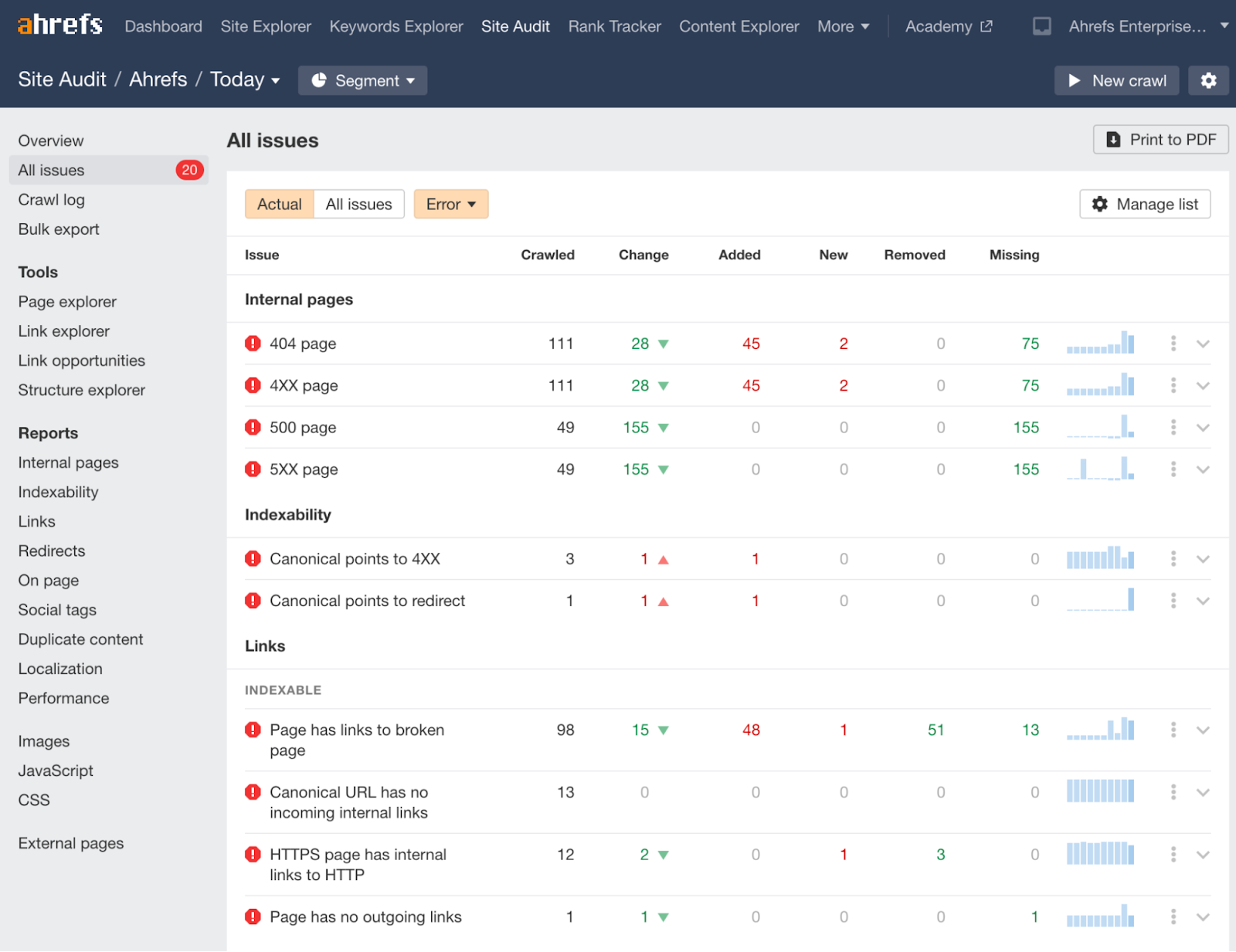
Task: Expand the Page has links to broken page row
Action: 1203,730
